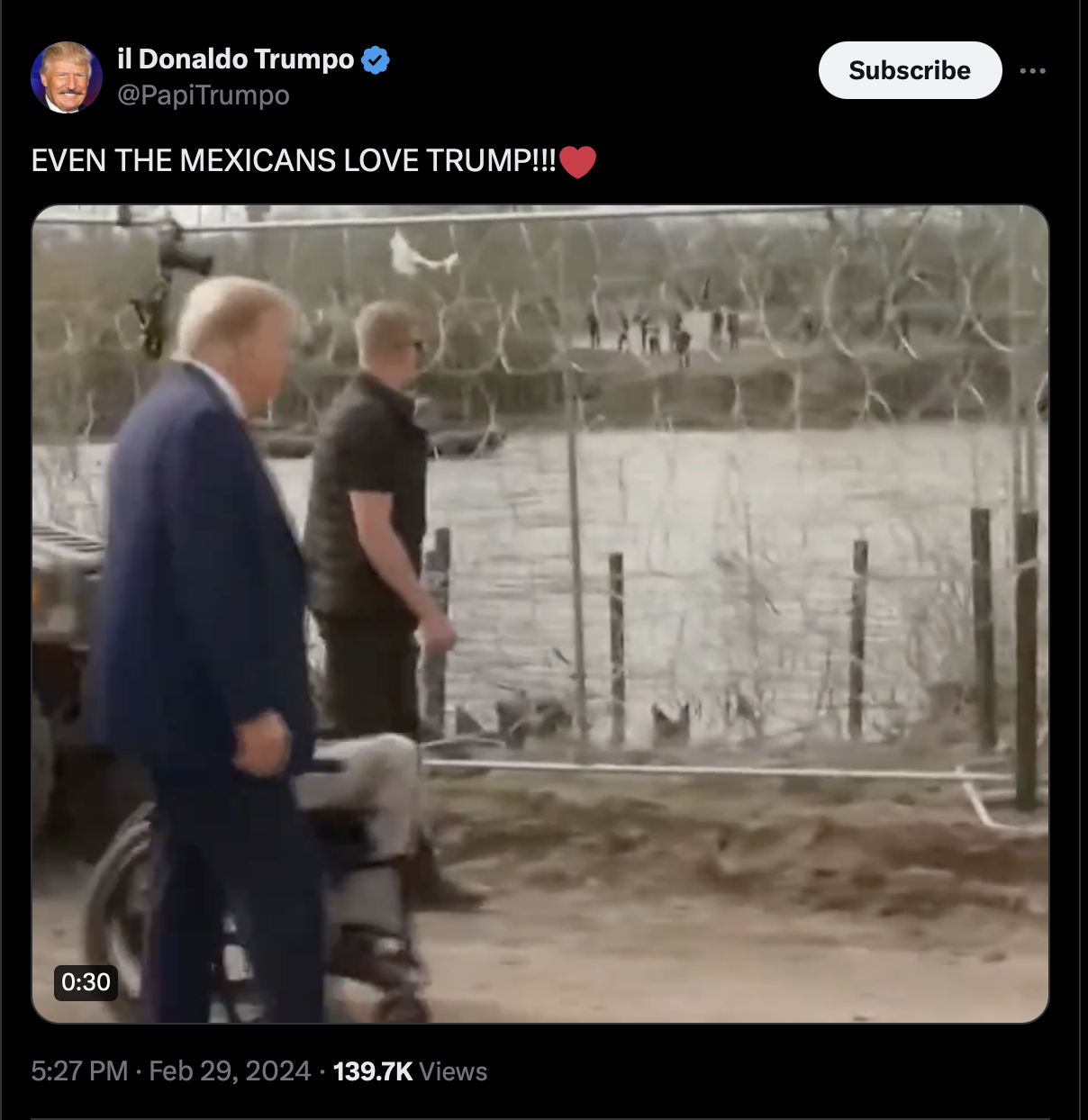This screenshot has height=1120, width=1088.
Task: Play the embedded 30-second video
Action: [540, 614]
